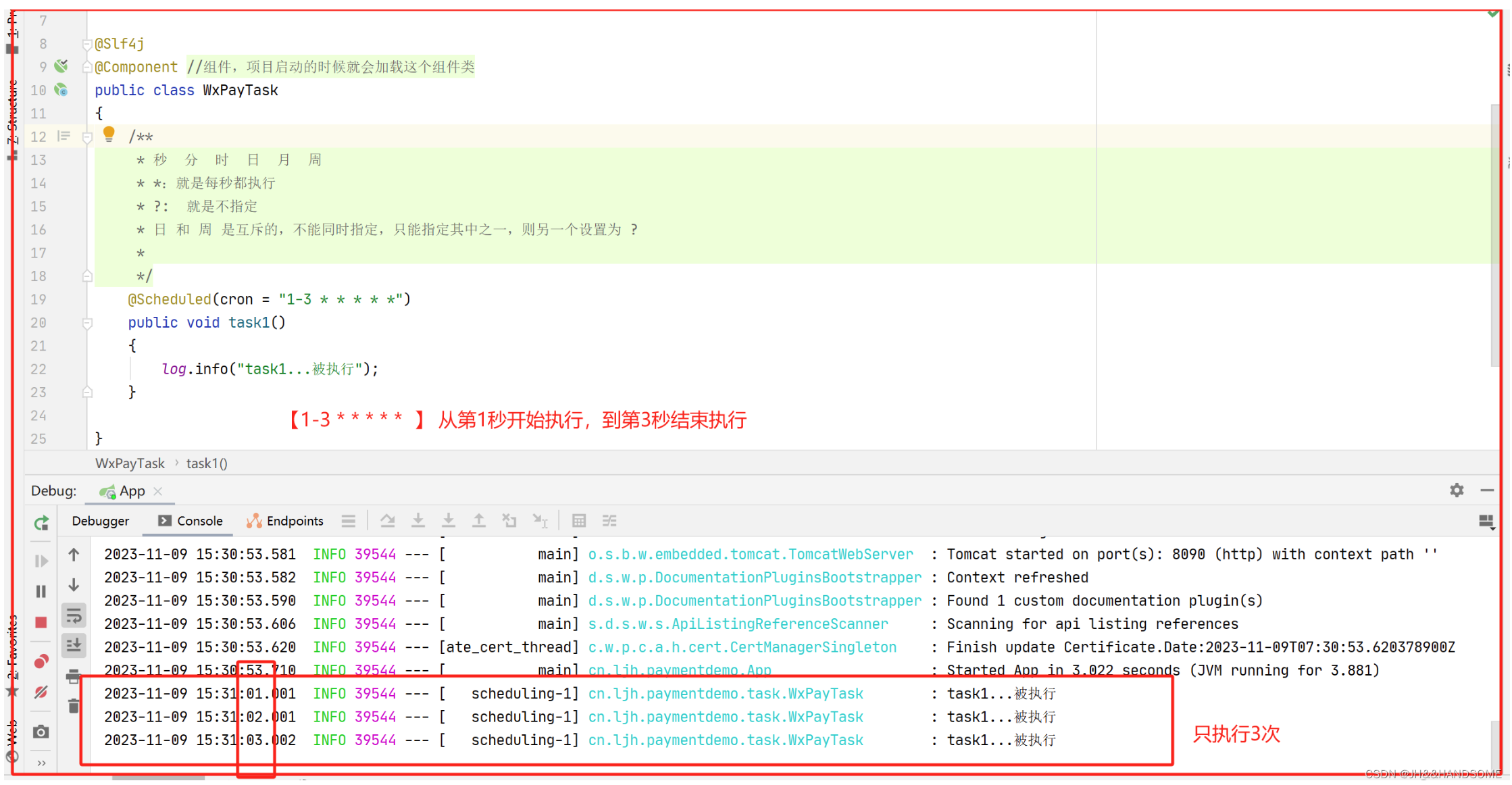Screen dimensions: 1512x785
Task: Clear console with the trash icon
Action: click(x=74, y=707)
